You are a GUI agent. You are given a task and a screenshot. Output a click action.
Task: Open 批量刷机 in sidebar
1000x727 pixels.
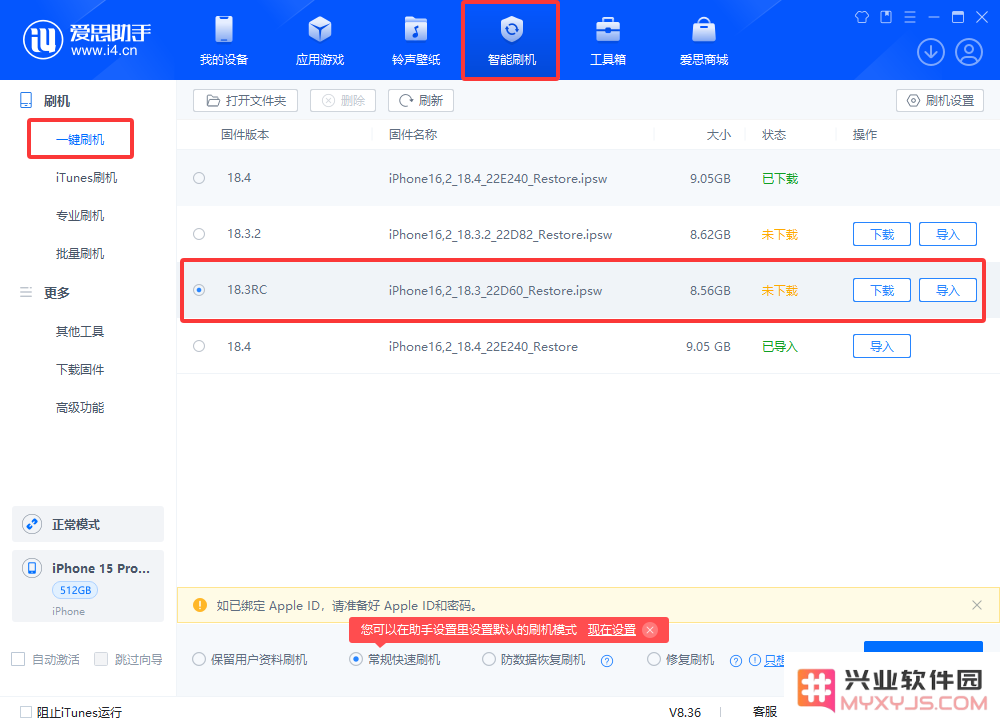click(x=80, y=254)
